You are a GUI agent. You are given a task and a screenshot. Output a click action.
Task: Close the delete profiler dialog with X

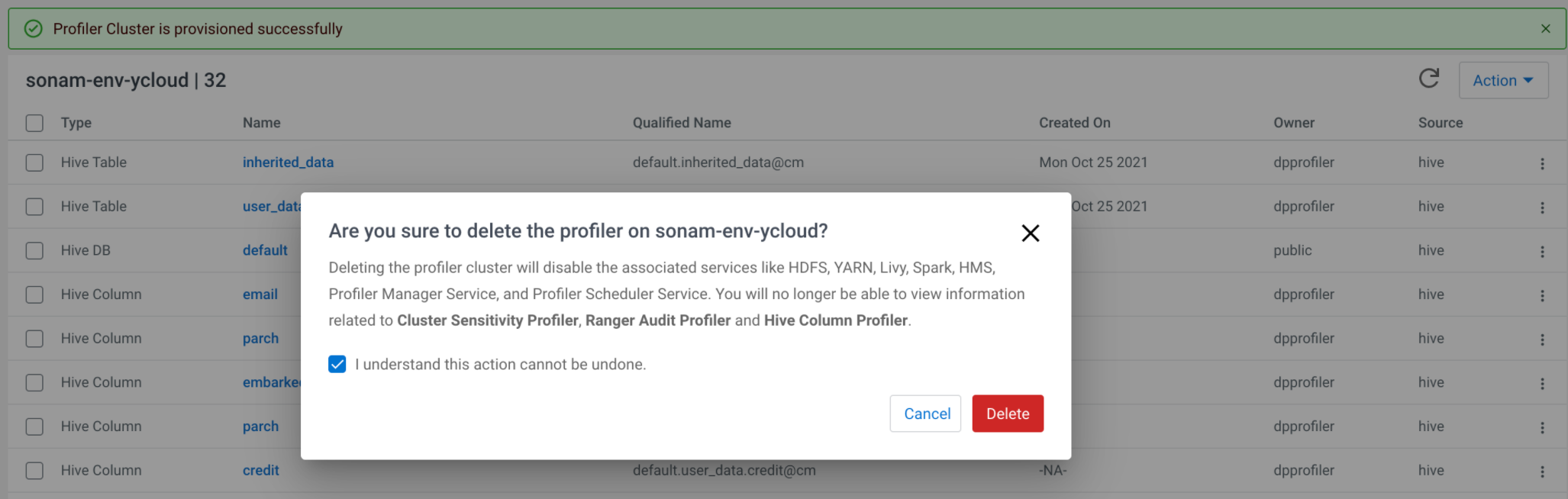[x=1030, y=233]
